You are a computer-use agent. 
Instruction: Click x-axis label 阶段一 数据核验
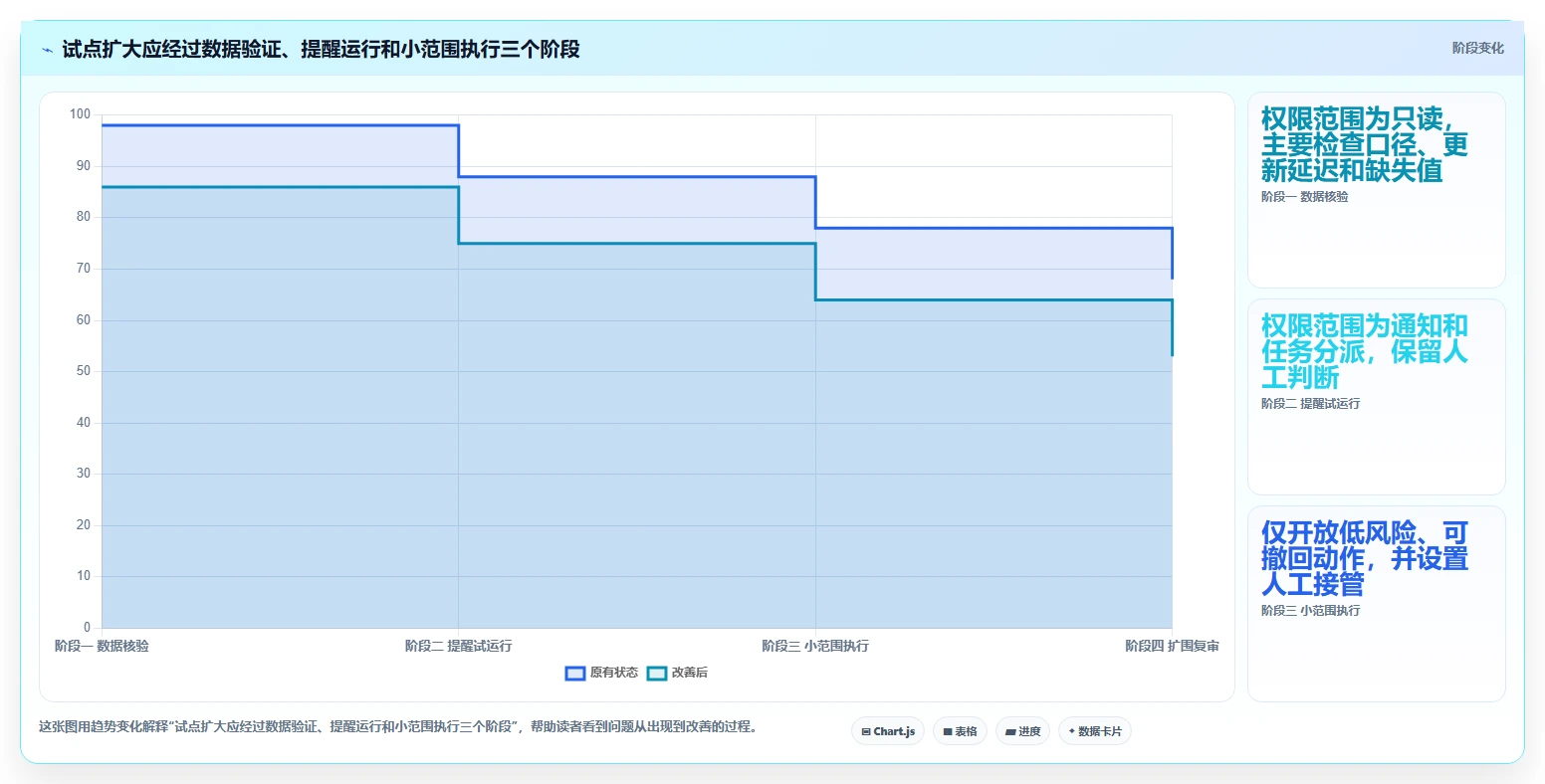coord(102,647)
